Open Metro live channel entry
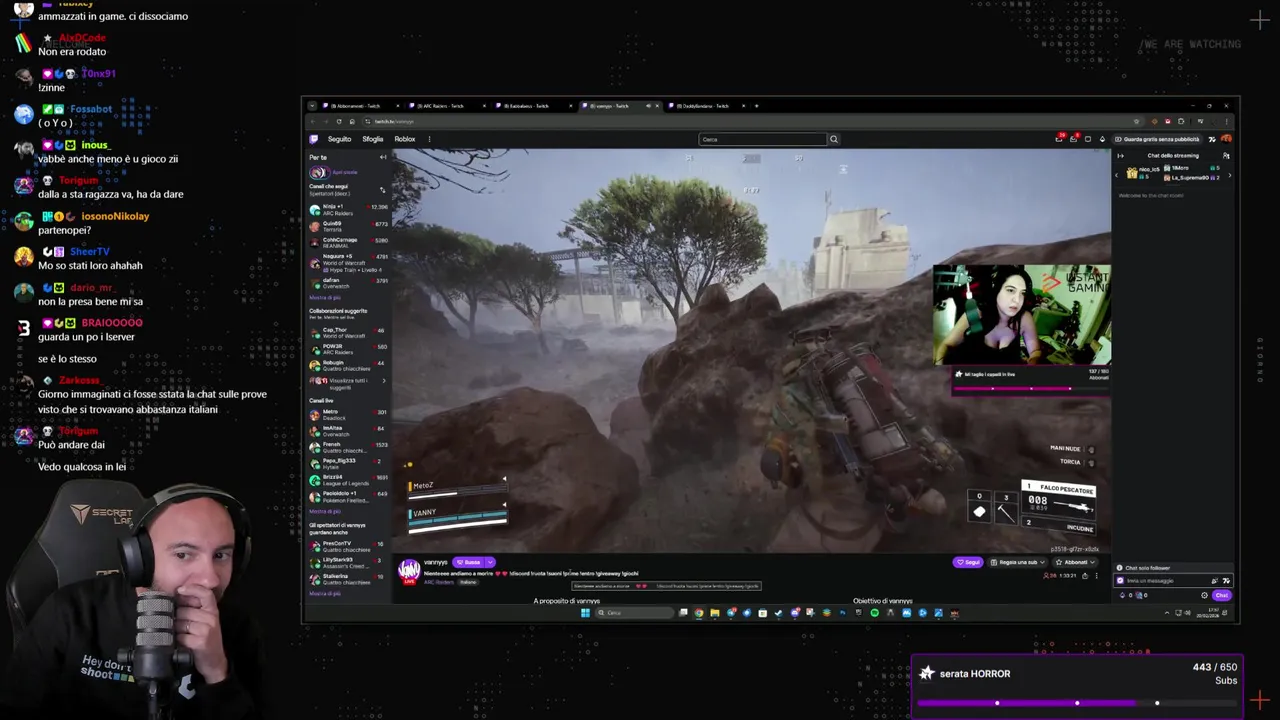Viewport: 1280px width, 720px height. coord(348,414)
